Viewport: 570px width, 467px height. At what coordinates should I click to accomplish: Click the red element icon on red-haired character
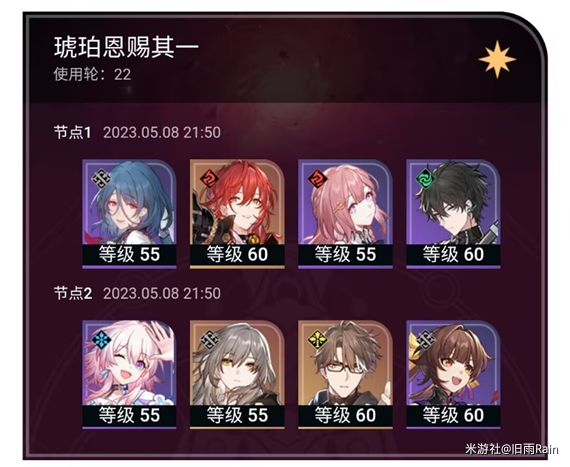coord(209,179)
